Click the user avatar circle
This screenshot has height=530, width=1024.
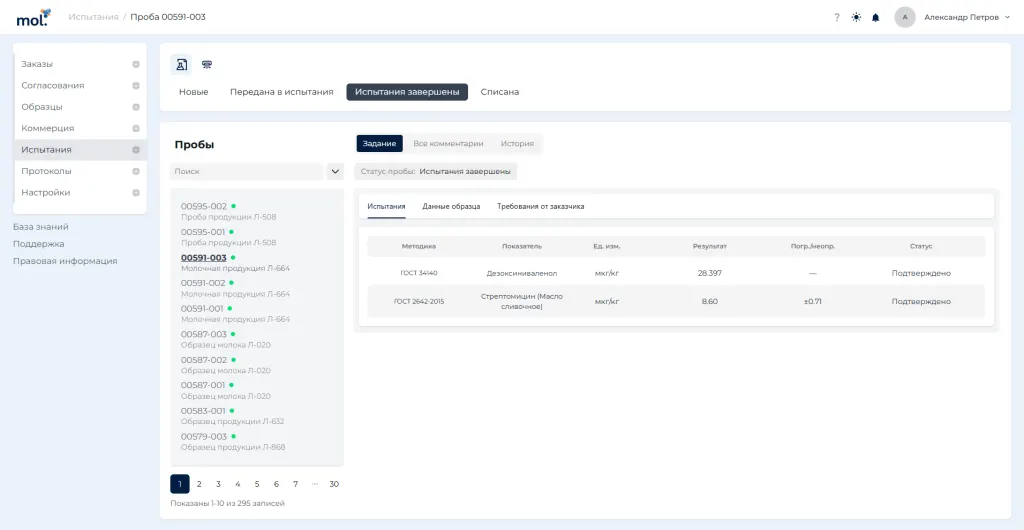tap(904, 17)
